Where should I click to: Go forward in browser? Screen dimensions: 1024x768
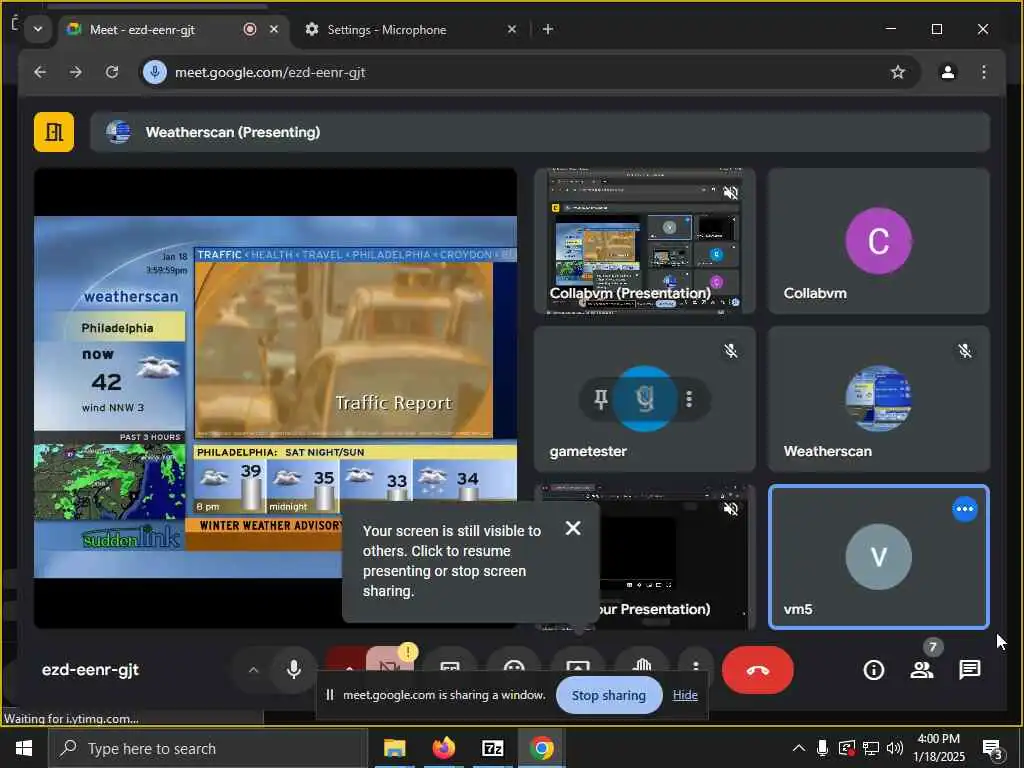pyautogui.click(x=76, y=72)
